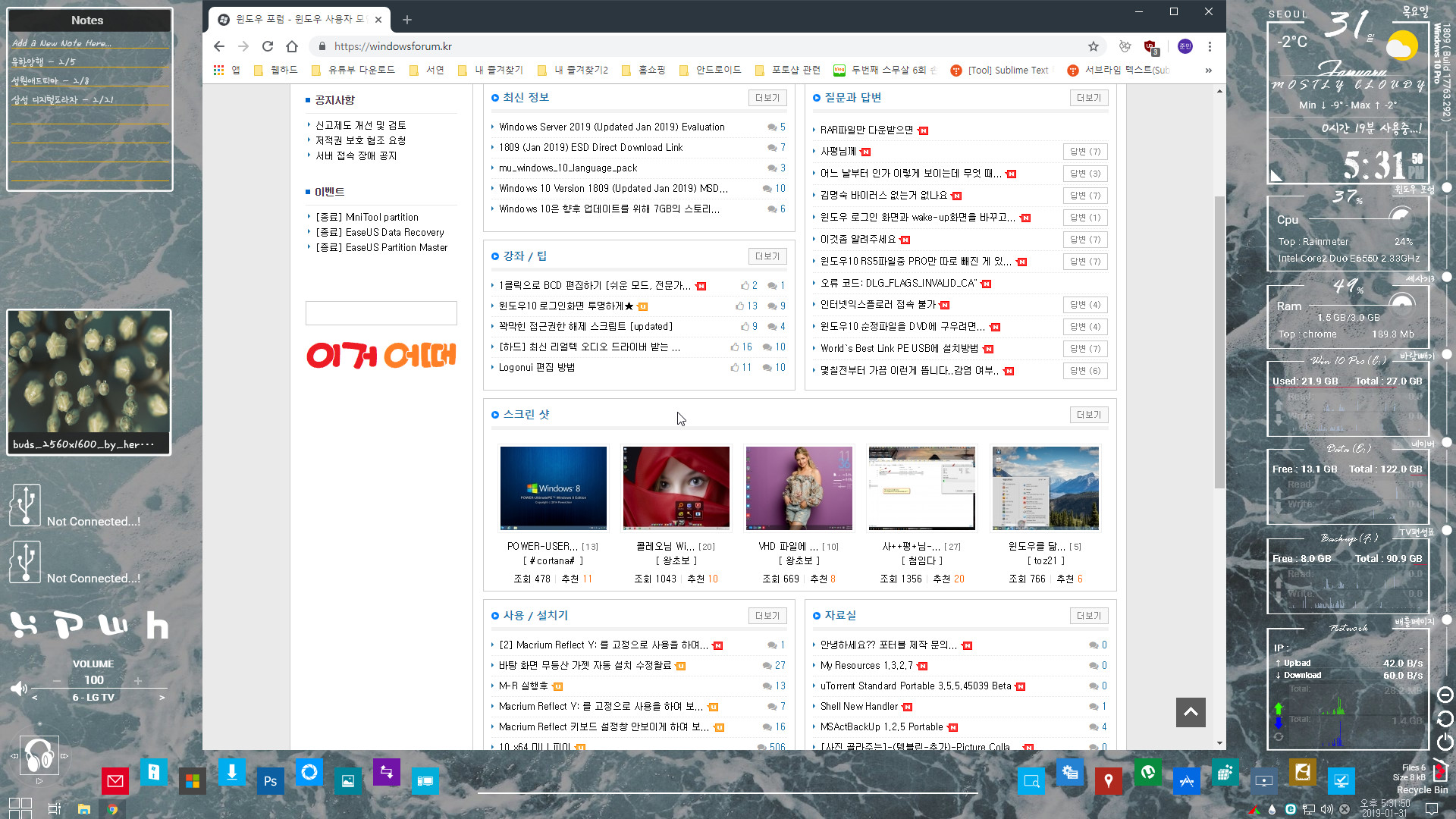Open the monitor checkmark tile in the dock

click(x=1341, y=780)
